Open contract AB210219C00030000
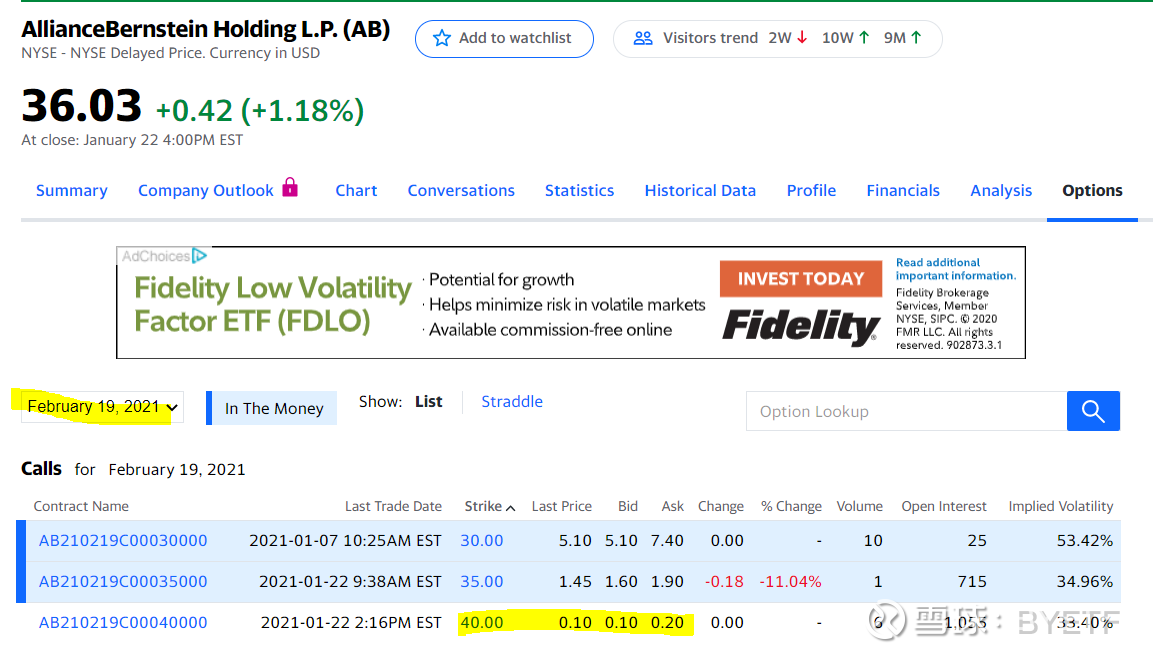Viewport: 1153px width, 657px height. (123, 541)
